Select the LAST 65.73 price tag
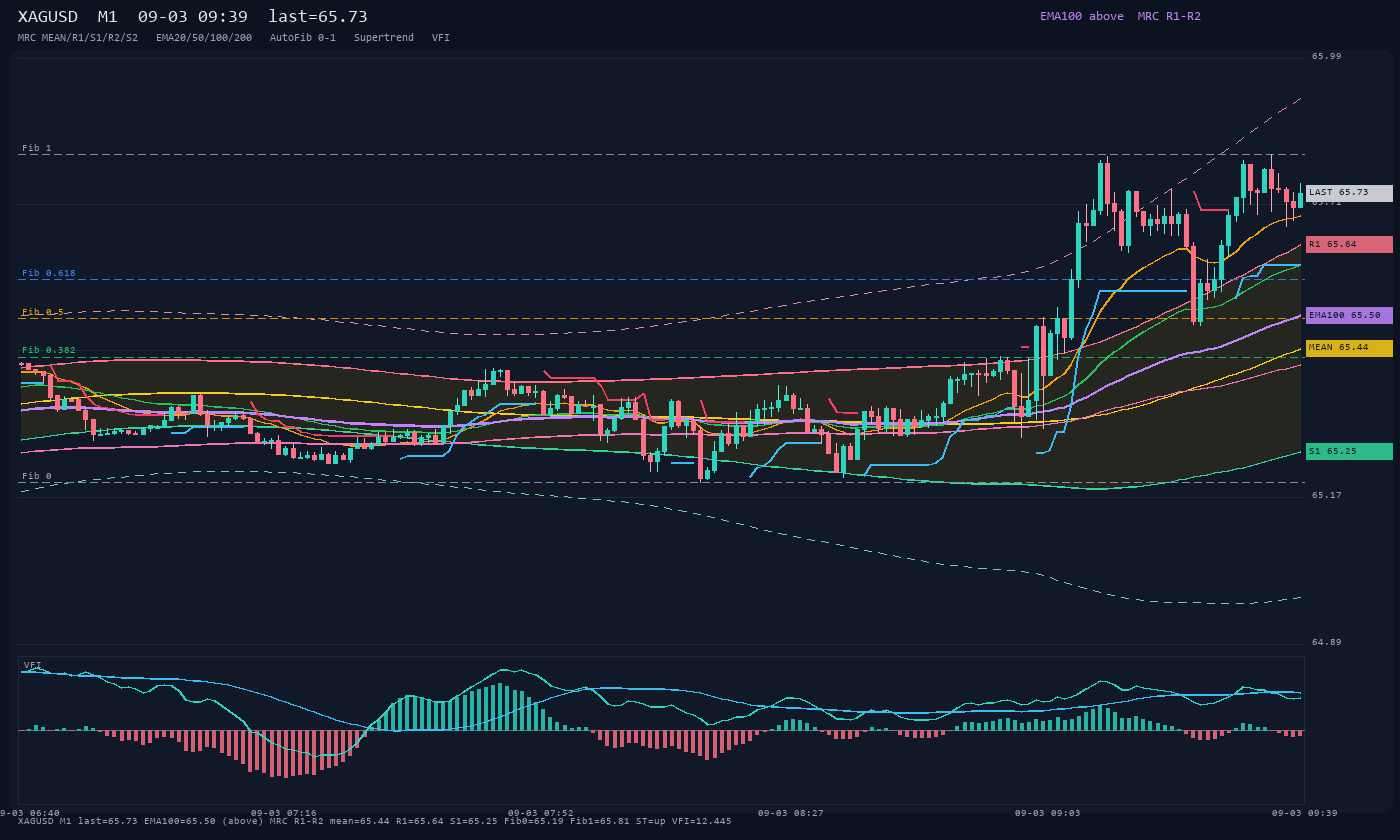 1349,193
